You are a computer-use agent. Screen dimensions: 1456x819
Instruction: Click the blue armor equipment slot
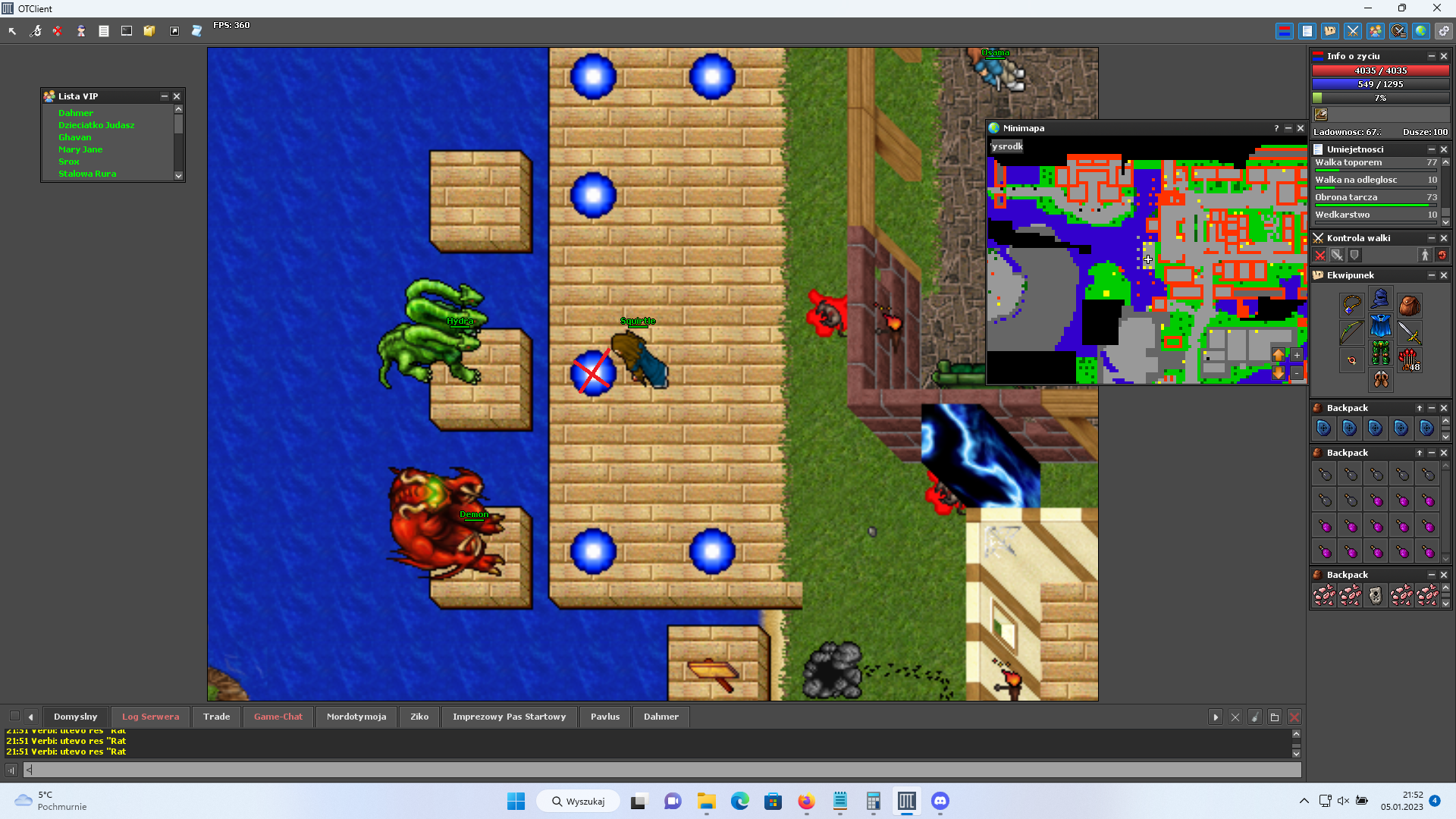[1380, 326]
